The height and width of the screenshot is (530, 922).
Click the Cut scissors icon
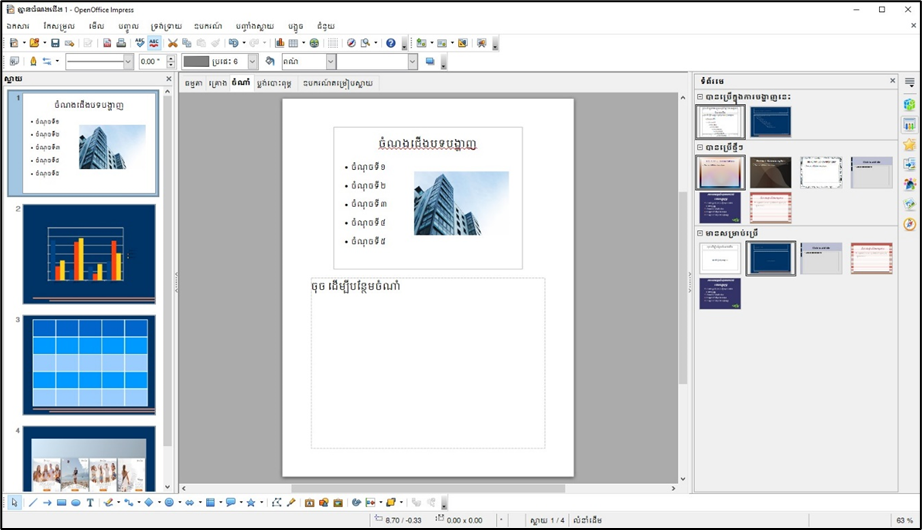(x=172, y=44)
